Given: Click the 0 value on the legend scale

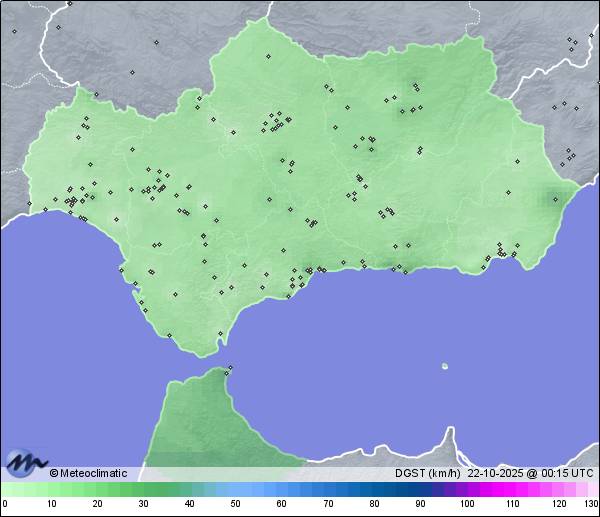Looking at the screenshot, I should pyautogui.click(x=5, y=504).
